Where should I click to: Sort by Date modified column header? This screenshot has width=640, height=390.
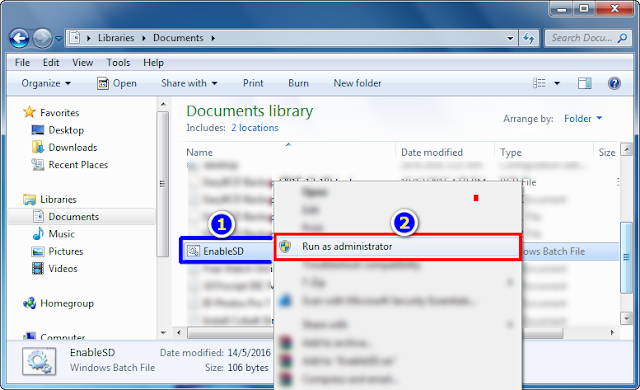pyautogui.click(x=432, y=153)
